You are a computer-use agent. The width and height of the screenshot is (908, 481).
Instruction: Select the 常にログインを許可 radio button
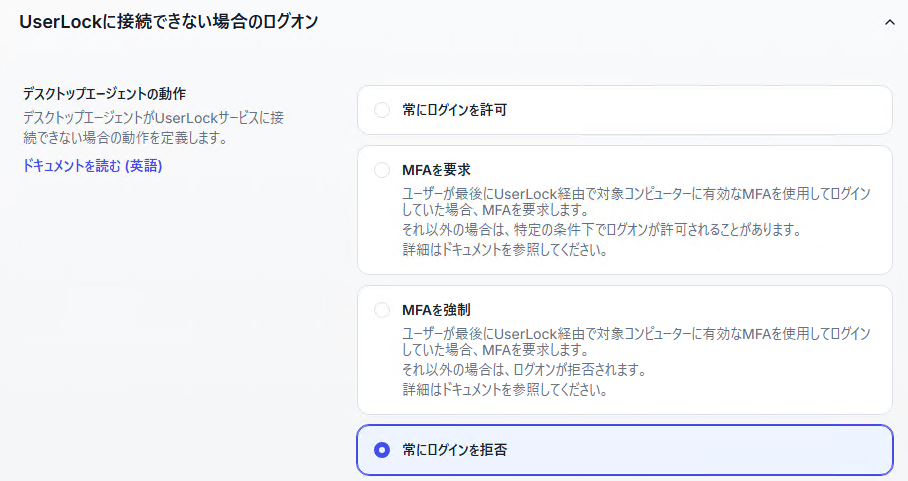pos(382,109)
